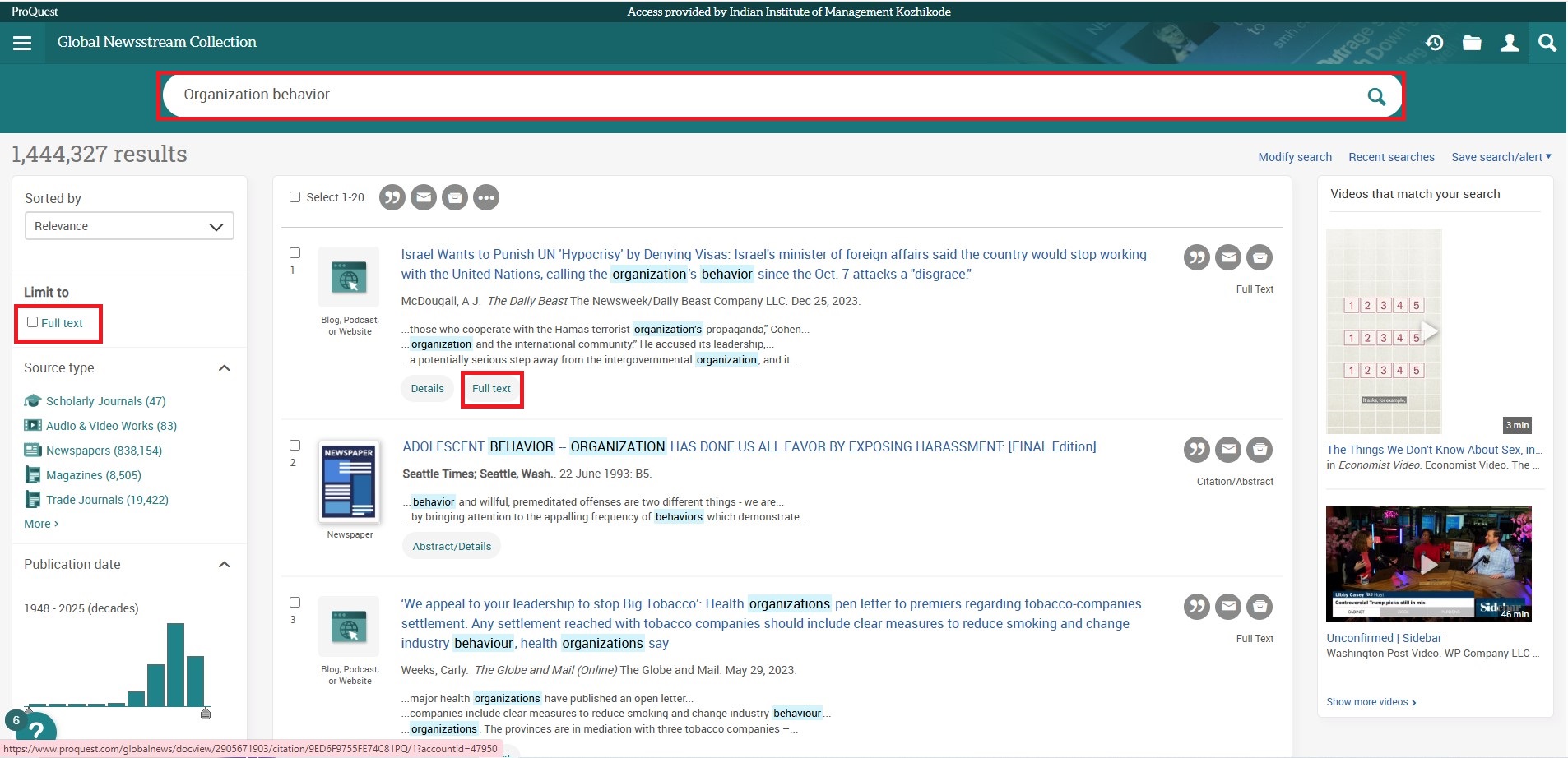Click right handle of publication date slider
This screenshot has height=758, width=1568.
click(x=206, y=713)
